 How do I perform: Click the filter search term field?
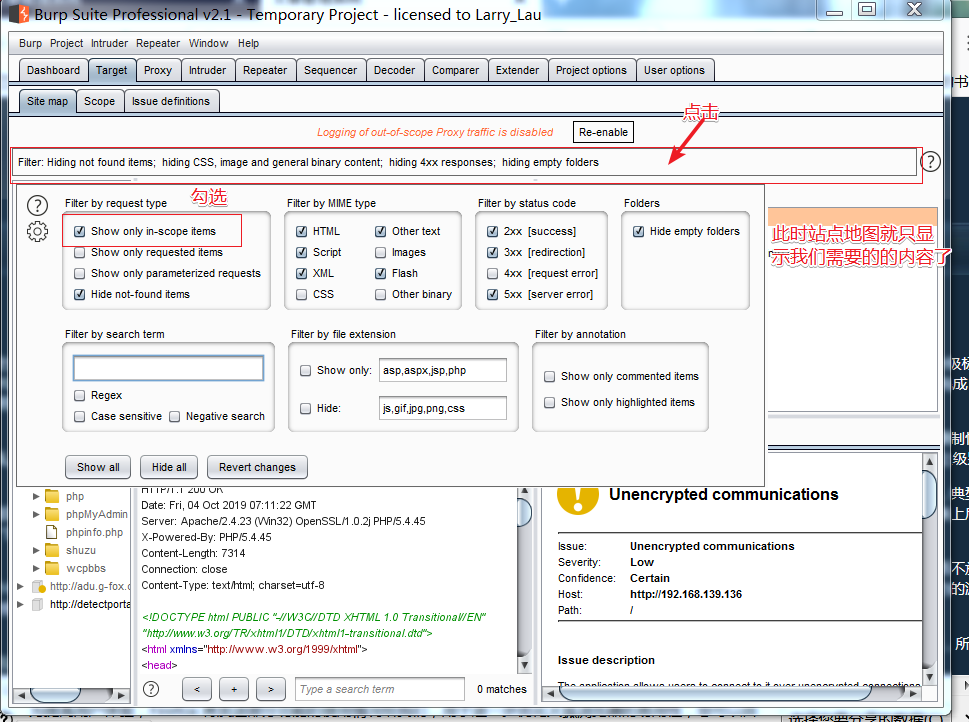pyautogui.click(x=168, y=368)
